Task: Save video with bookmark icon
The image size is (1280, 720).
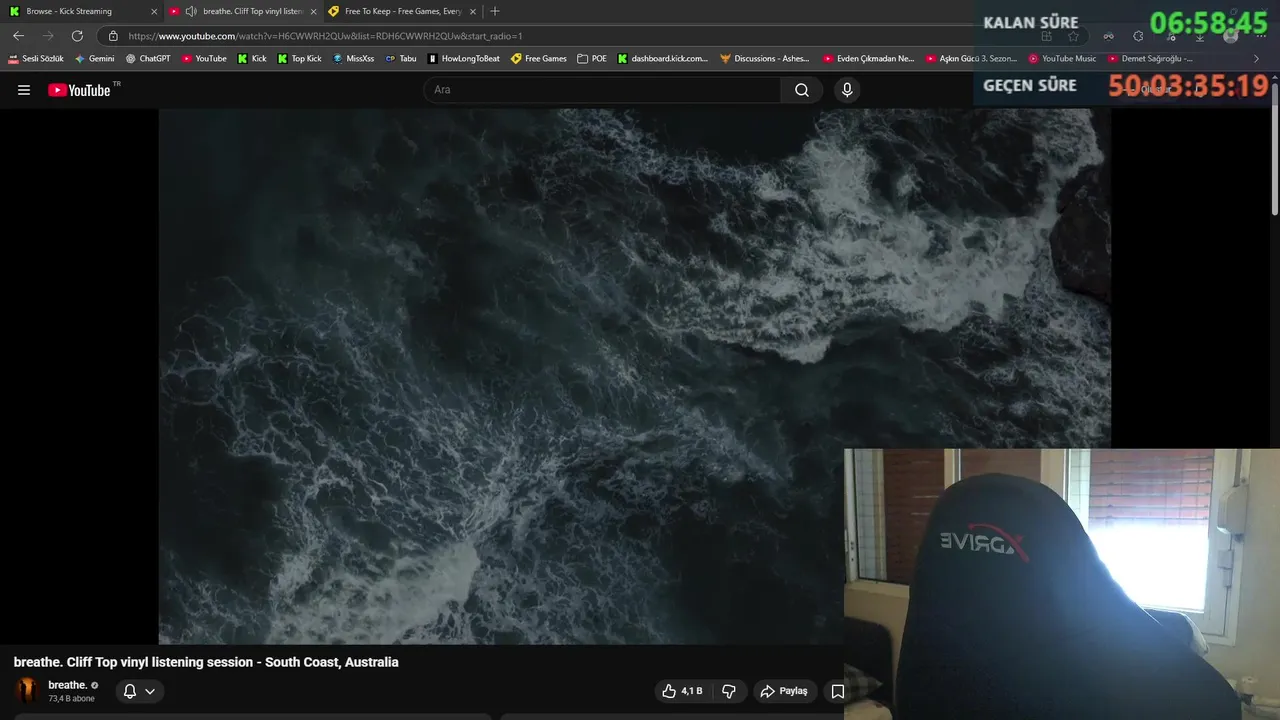Action: click(x=838, y=691)
